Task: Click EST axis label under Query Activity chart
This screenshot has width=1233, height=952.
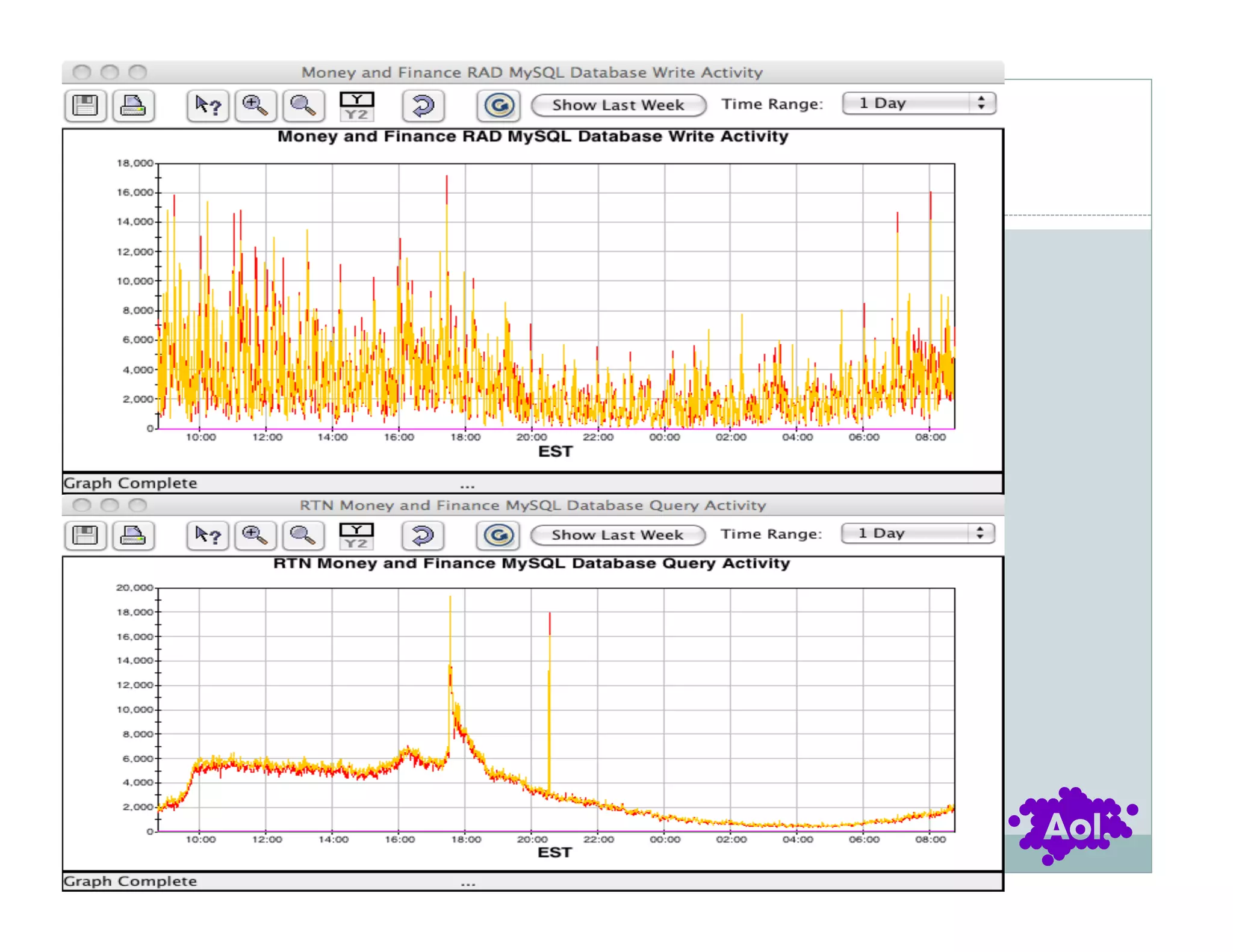Action: 554,853
